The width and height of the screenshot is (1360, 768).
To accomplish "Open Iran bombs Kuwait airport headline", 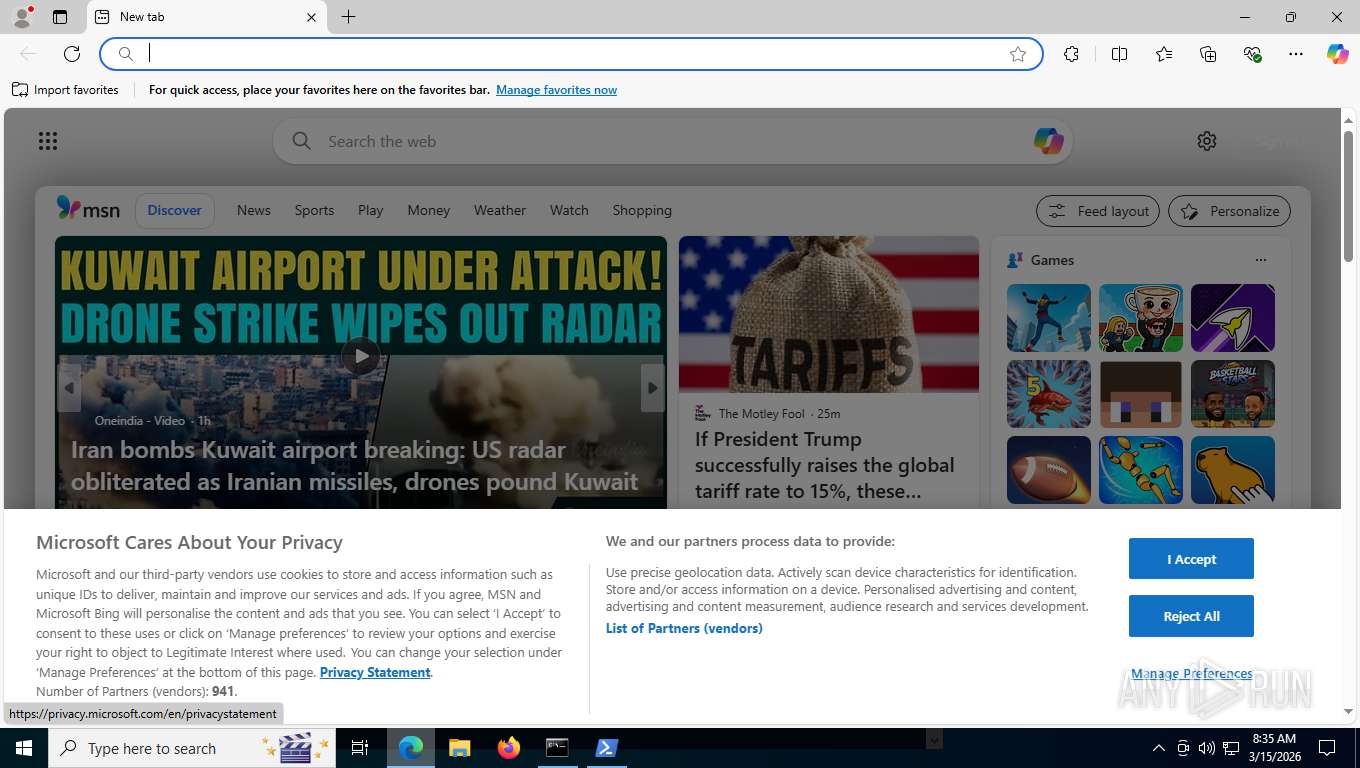I will point(354,465).
